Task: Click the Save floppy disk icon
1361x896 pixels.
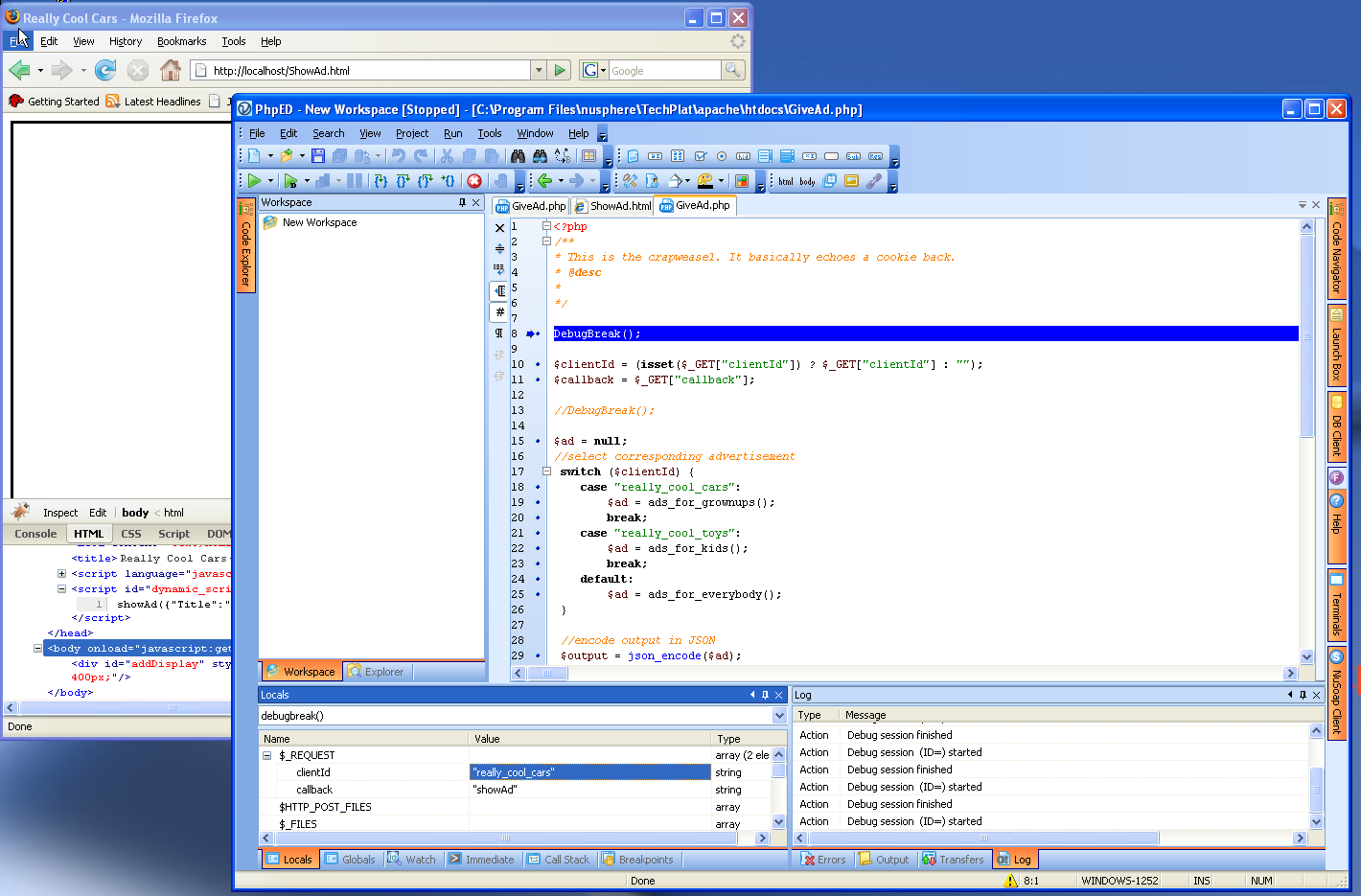Action: 318,156
